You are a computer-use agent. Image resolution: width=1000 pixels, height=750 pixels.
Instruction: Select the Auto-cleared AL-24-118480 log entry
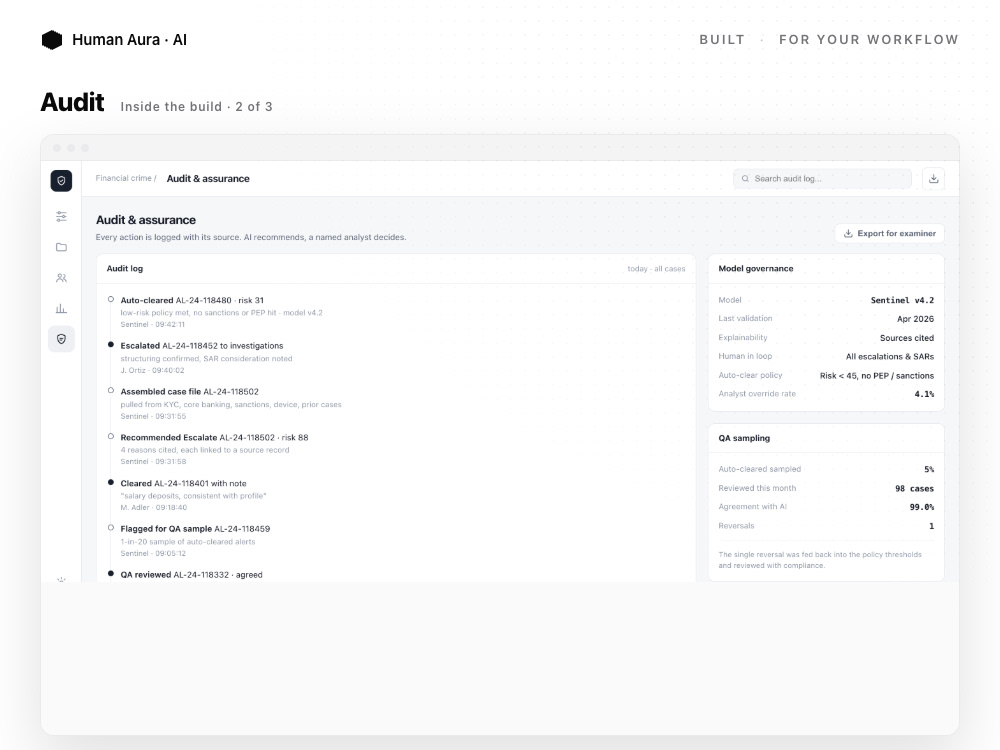221,312
